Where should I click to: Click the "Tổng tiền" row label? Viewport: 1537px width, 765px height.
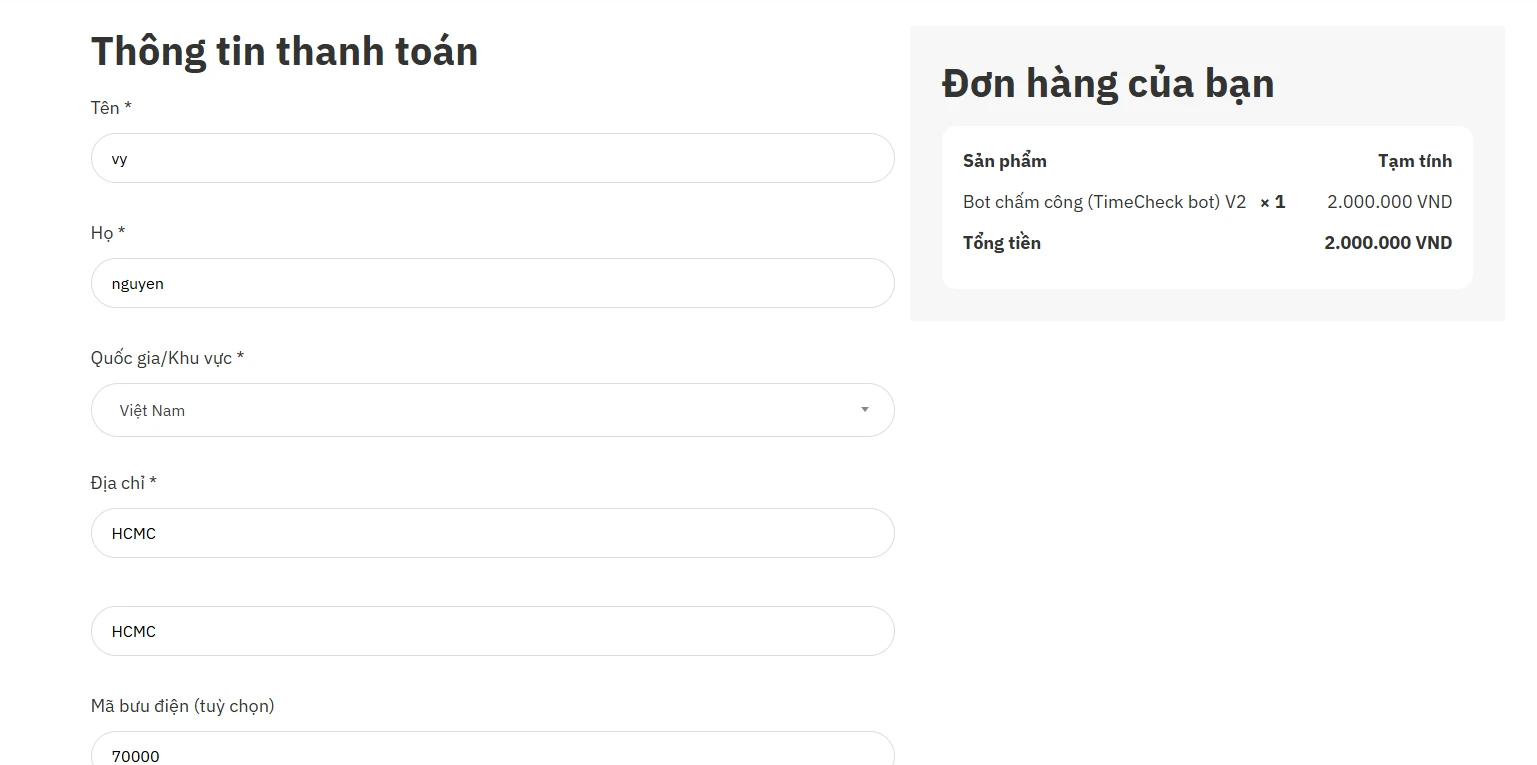[x=1001, y=243]
